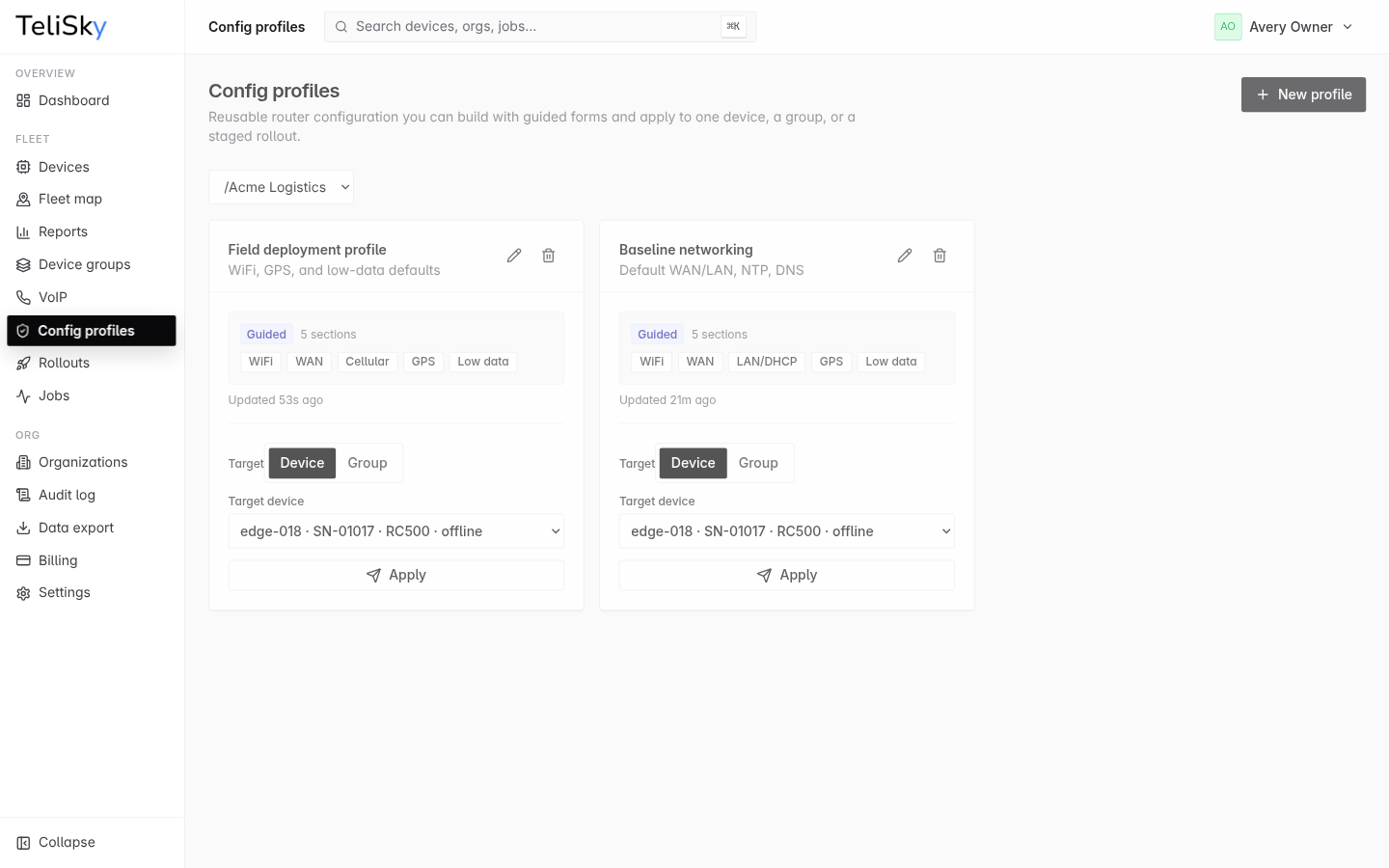Click the Dashboard grid icon

(x=23, y=100)
